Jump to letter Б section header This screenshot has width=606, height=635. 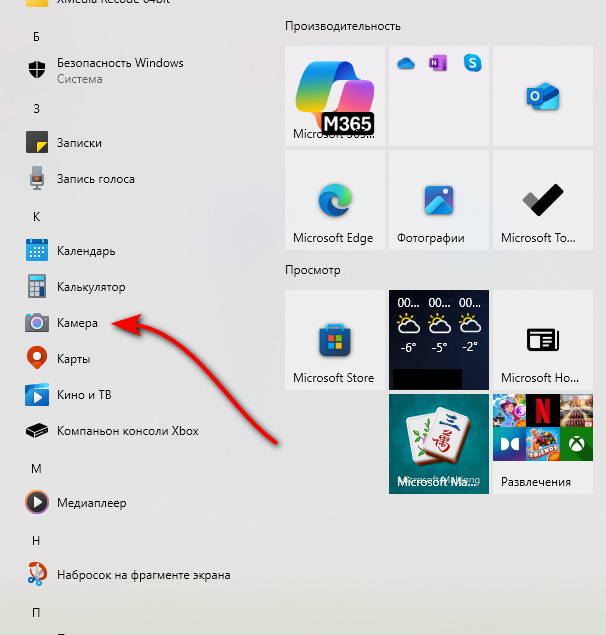pyautogui.click(x=36, y=37)
